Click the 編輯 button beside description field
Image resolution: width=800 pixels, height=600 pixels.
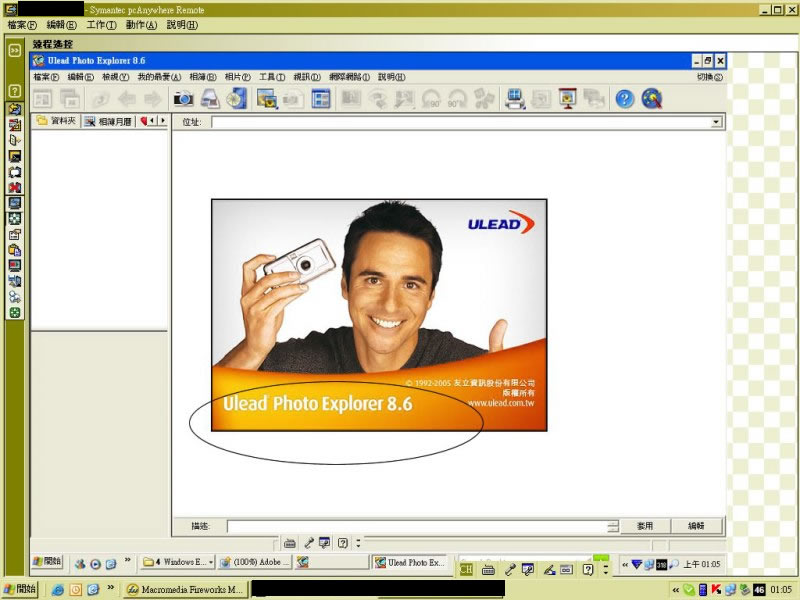[x=696, y=526]
